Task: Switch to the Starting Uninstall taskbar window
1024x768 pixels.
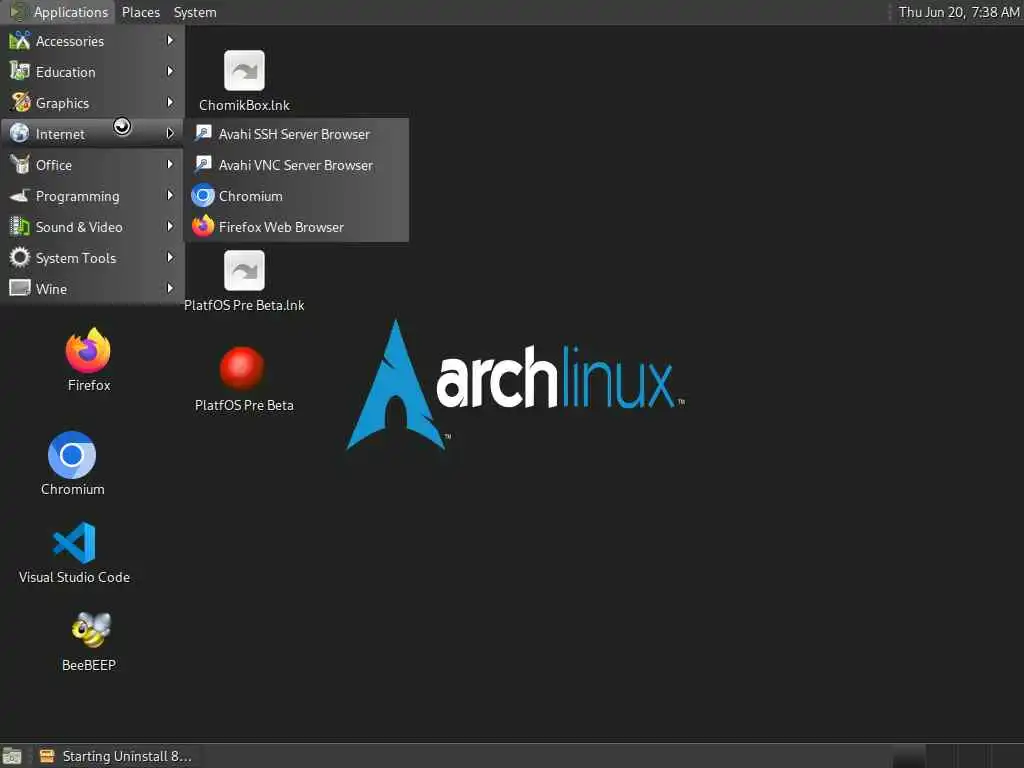Action: (116, 756)
